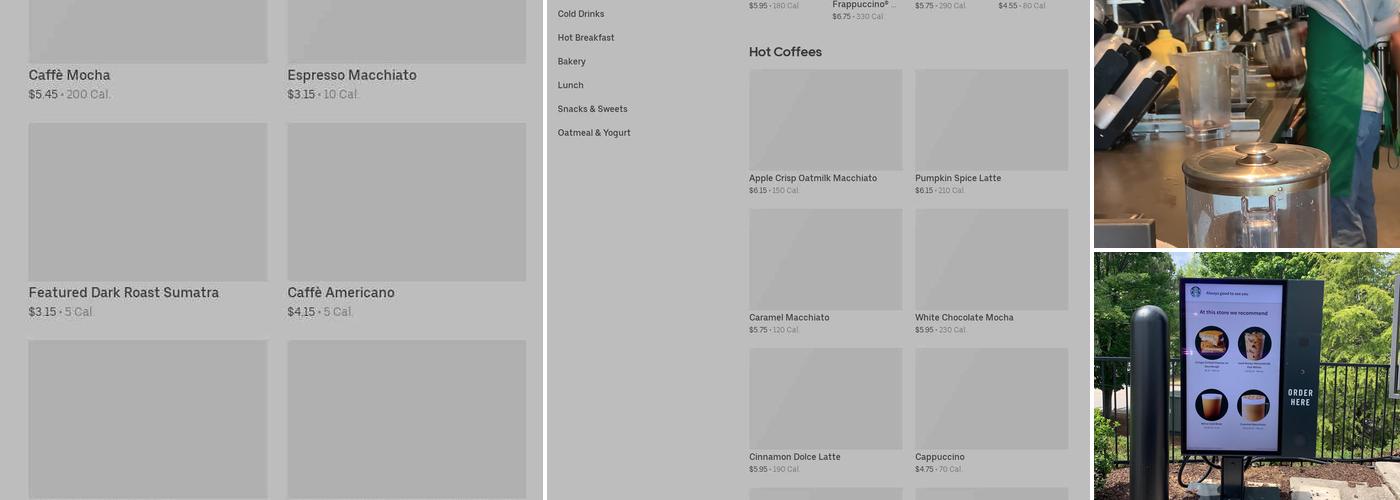Screen dimensions: 1400x500
Task: Click the Cappuccino item name
Action: [940, 457]
